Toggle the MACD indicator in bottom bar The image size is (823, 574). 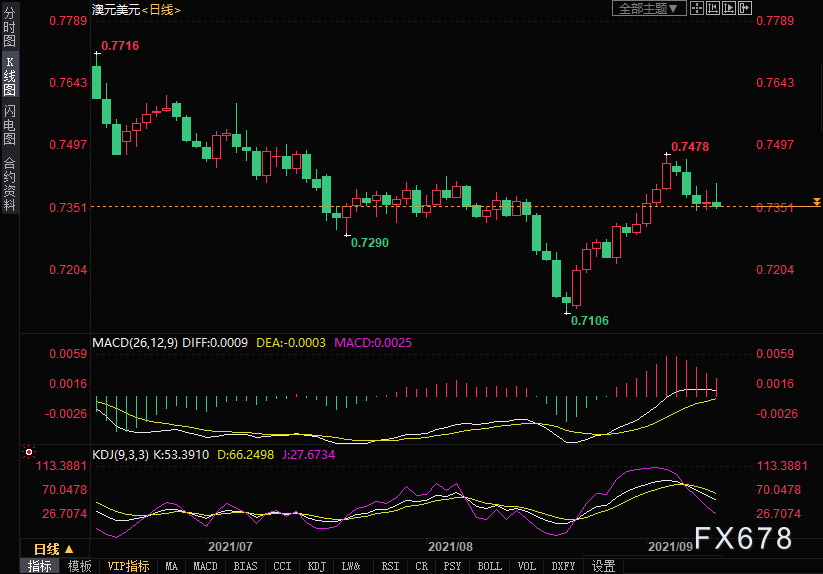click(205, 566)
